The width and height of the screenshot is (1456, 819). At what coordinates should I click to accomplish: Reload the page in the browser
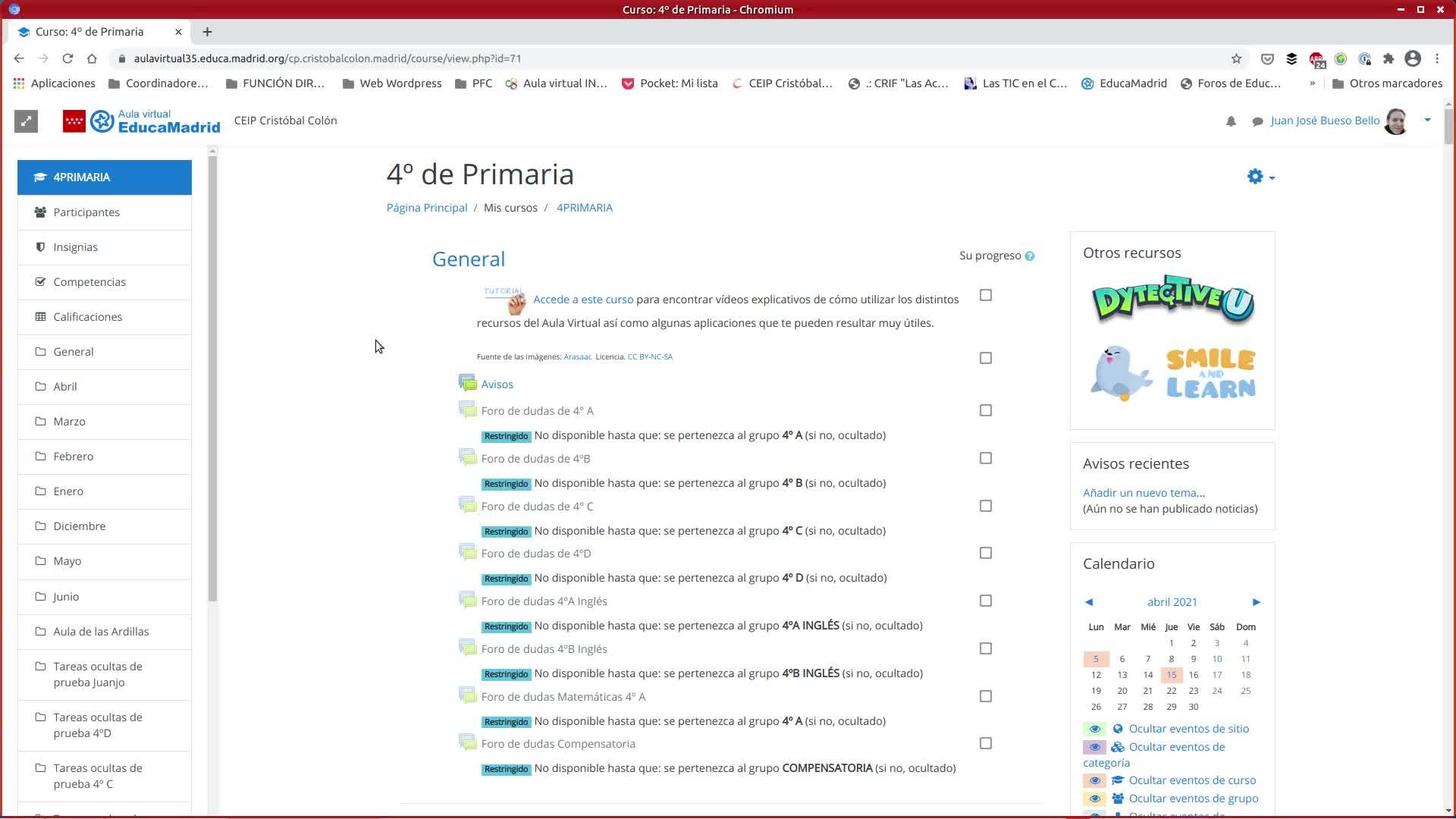coord(67,58)
